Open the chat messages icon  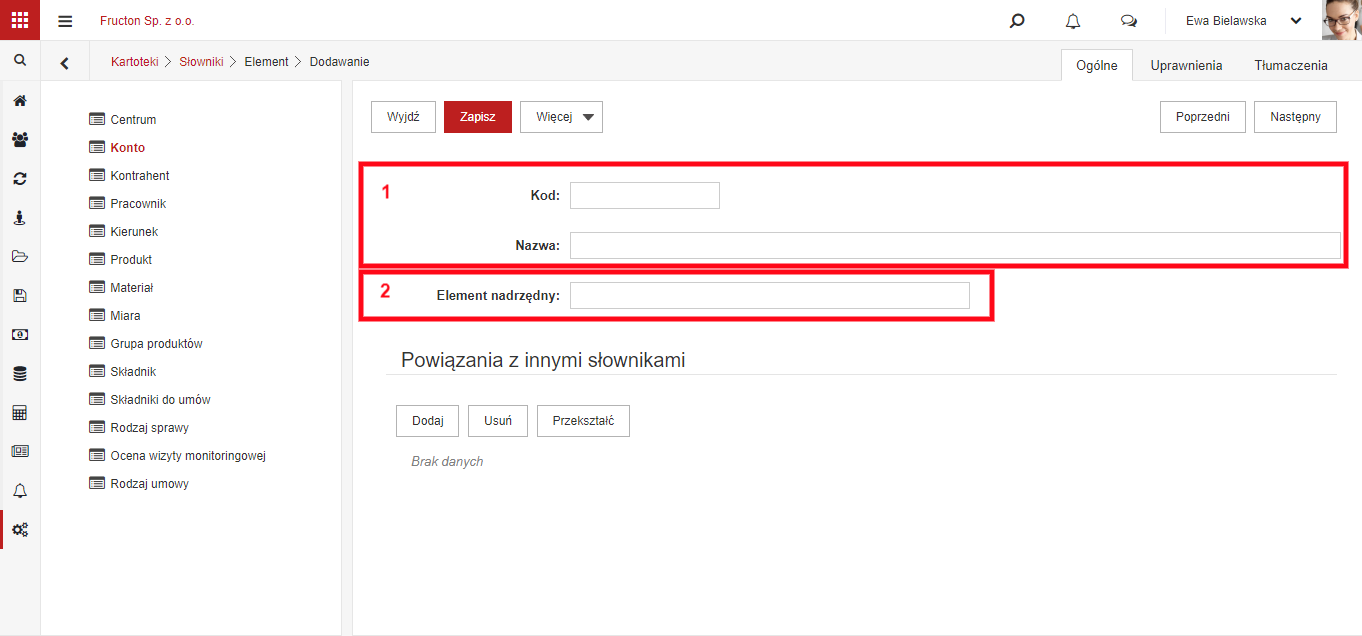coord(1129,21)
